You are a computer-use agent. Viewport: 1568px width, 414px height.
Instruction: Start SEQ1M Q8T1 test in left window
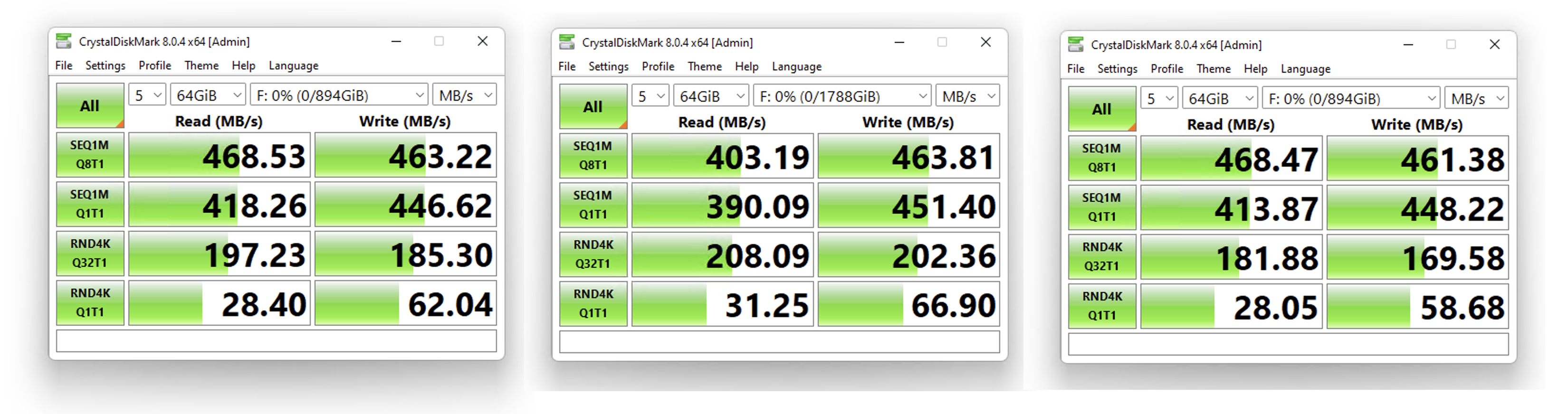pyautogui.click(x=90, y=155)
